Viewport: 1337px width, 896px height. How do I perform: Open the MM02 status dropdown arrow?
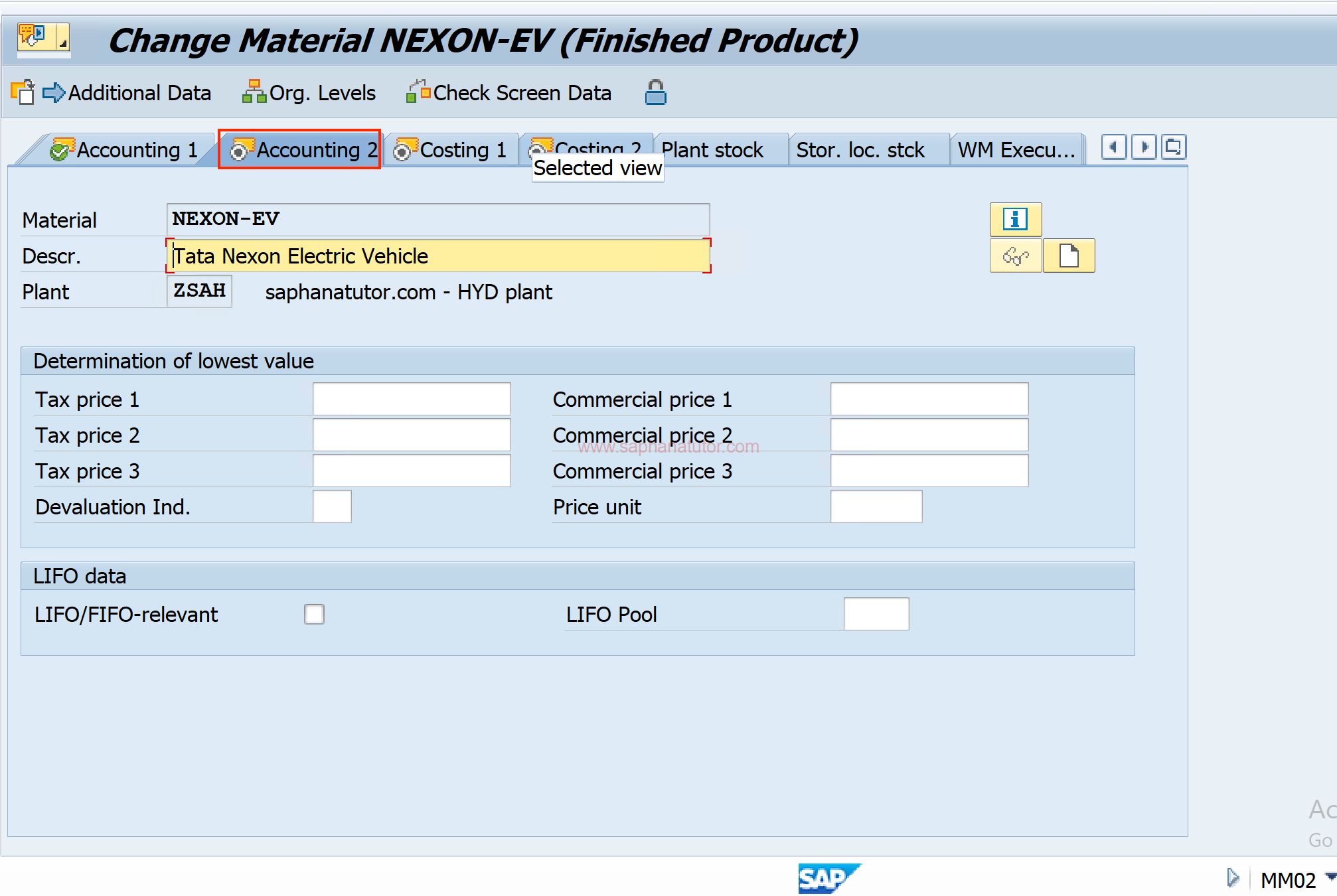coord(1330,877)
